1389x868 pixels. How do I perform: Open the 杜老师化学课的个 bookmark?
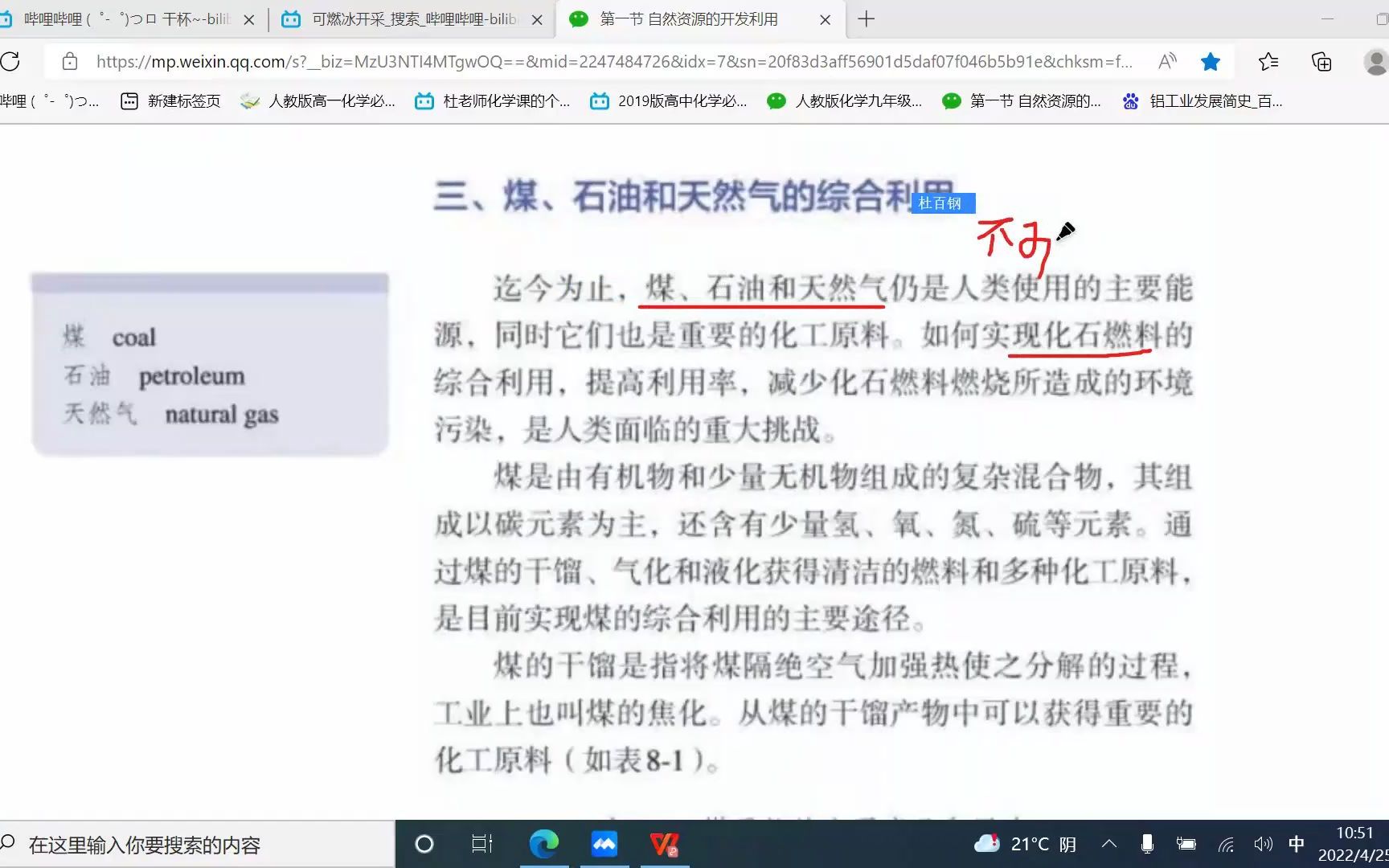click(x=492, y=101)
